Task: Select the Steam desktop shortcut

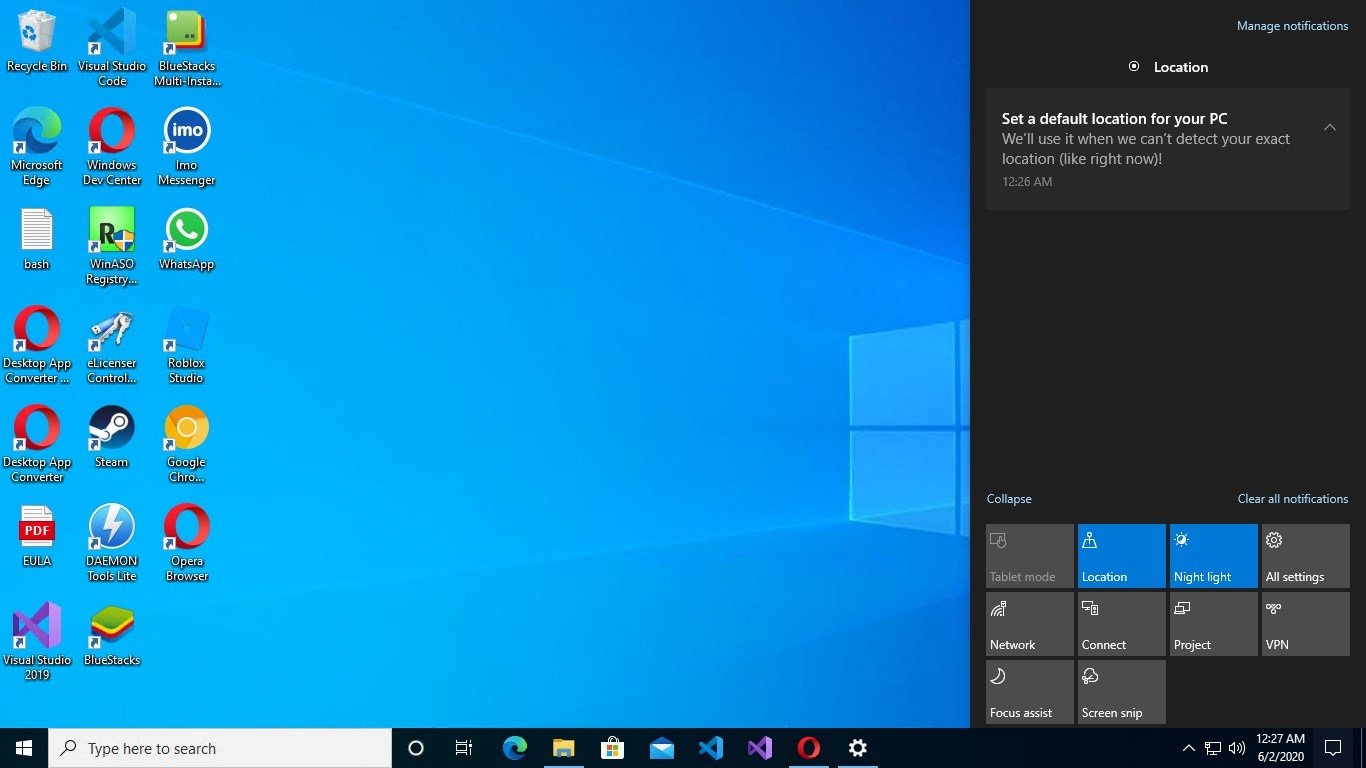Action: coord(112,437)
